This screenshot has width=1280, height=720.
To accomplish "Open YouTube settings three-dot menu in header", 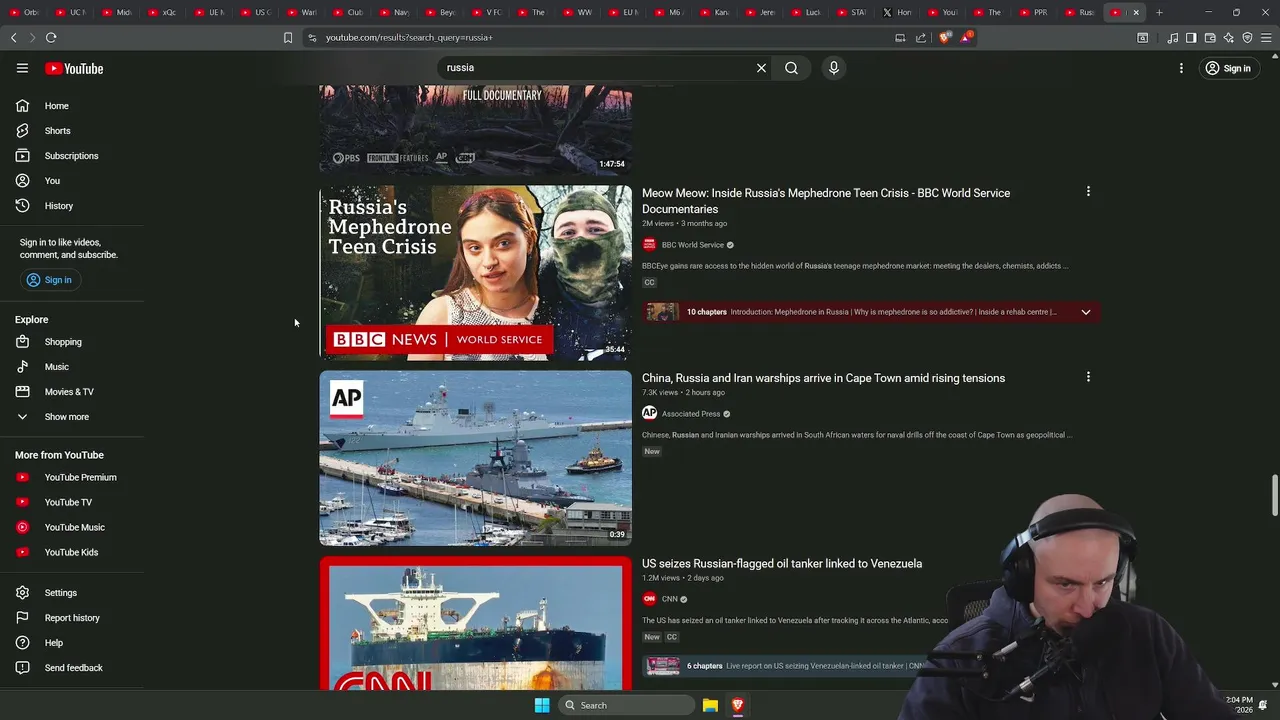I will pos(1181,68).
